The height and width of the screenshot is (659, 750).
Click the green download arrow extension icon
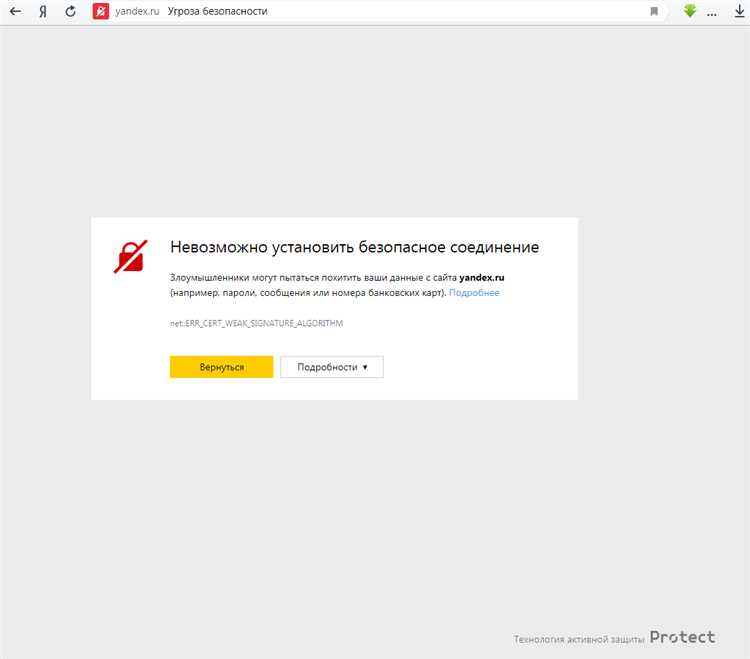pyautogui.click(x=689, y=11)
